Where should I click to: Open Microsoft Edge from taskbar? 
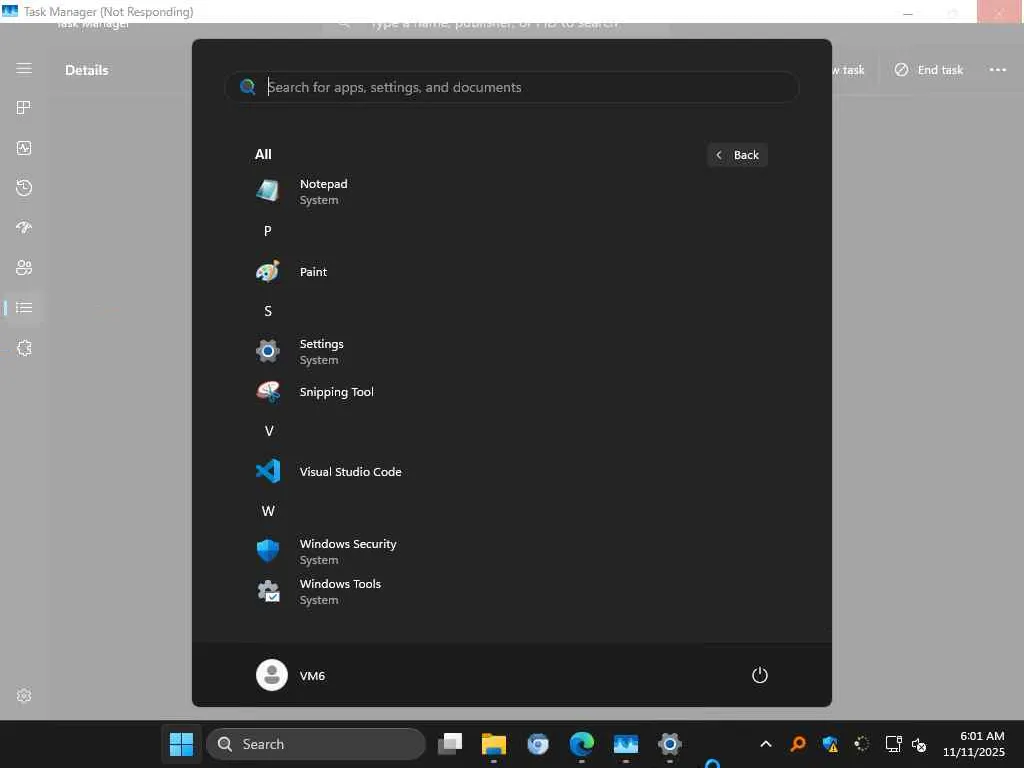[x=581, y=744]
